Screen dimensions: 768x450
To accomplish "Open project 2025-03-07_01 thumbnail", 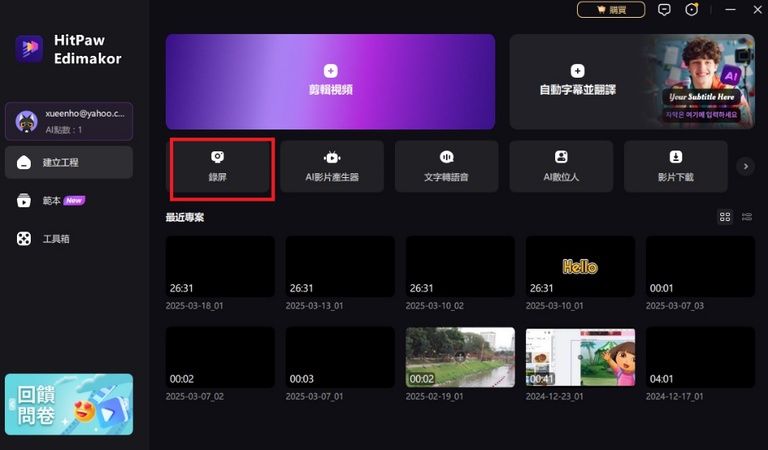I will (x=340, y=357).
